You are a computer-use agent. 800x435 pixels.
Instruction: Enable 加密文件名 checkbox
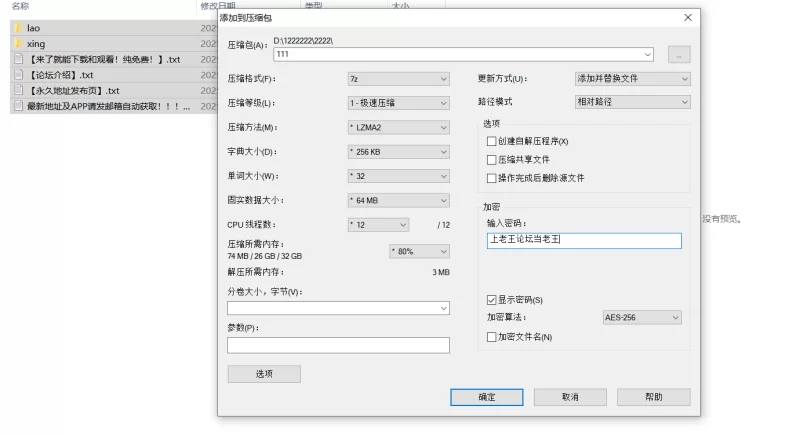(491, 337)
